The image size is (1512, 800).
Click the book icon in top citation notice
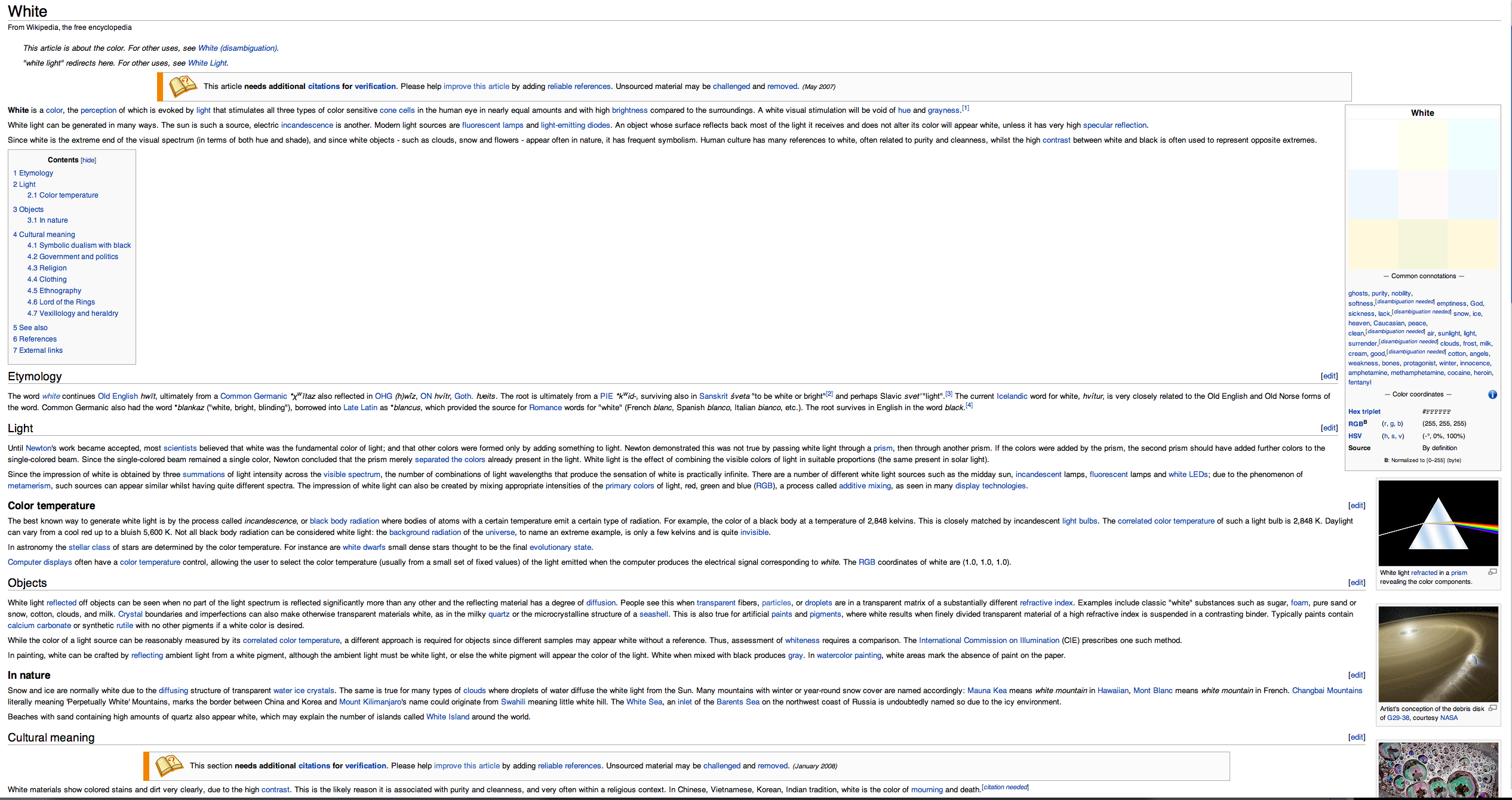183,87
